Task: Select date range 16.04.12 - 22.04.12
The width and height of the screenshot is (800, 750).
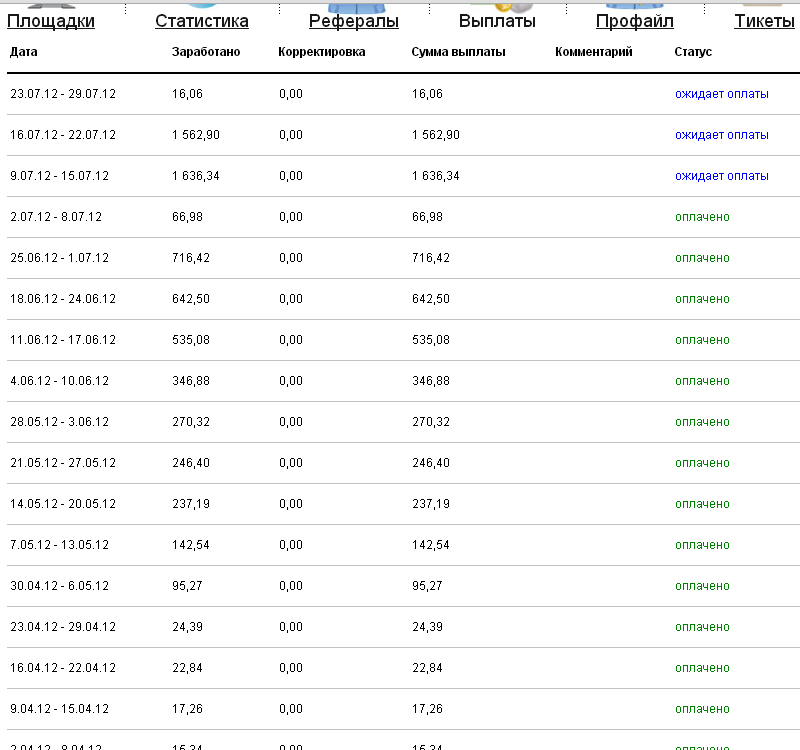Action: (63, 668)
